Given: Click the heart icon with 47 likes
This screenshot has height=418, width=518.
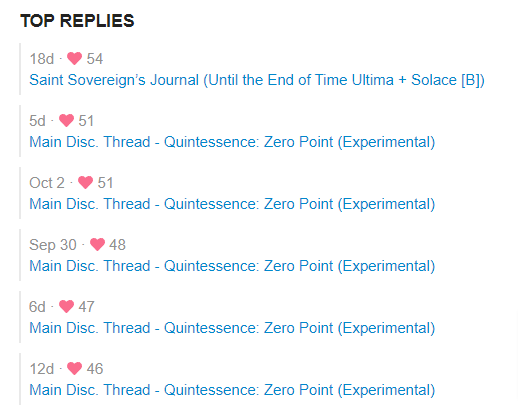Looking at the screenshot, I should tap(66, 307).
